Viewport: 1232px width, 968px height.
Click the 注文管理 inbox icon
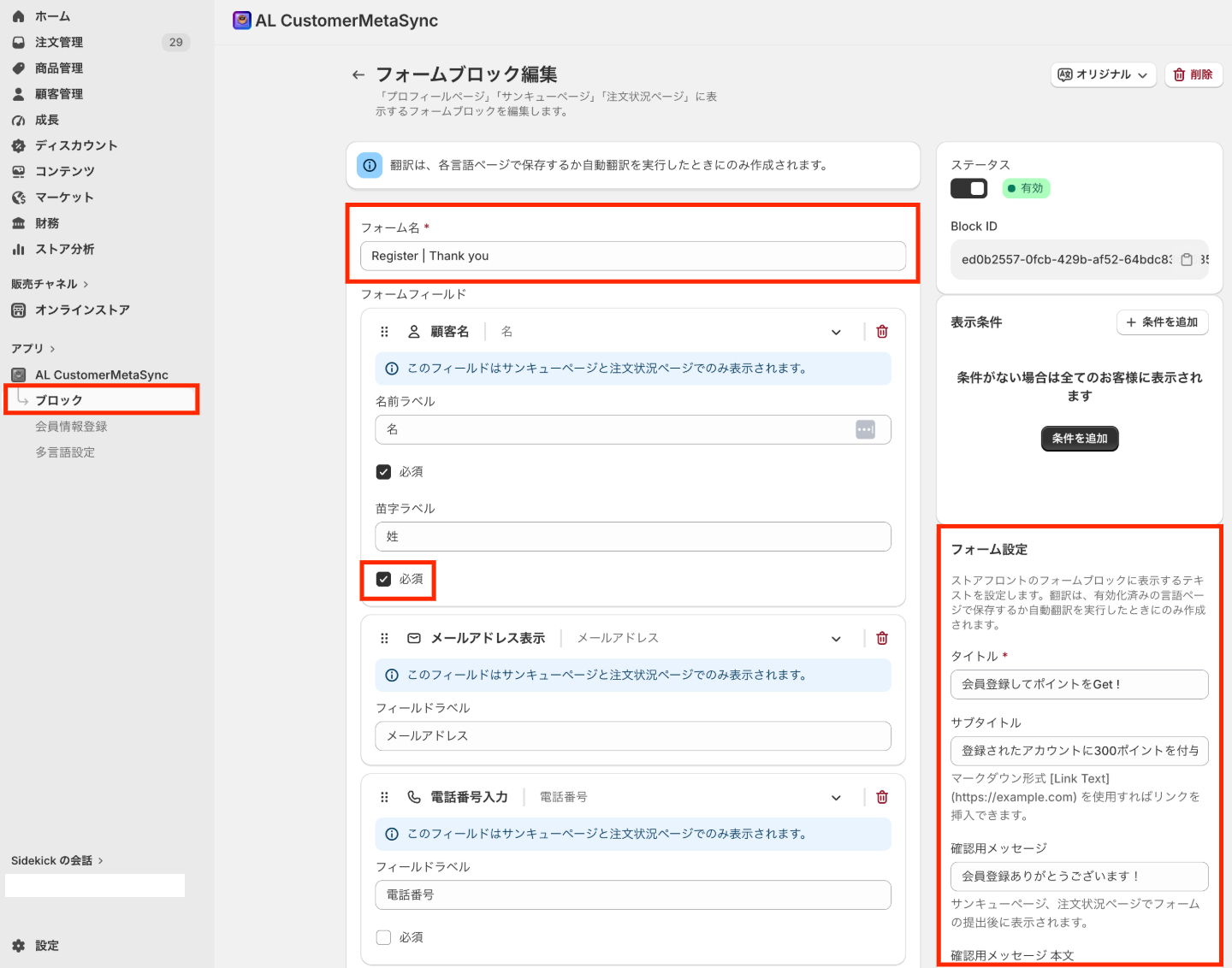(x=18, y=42)
